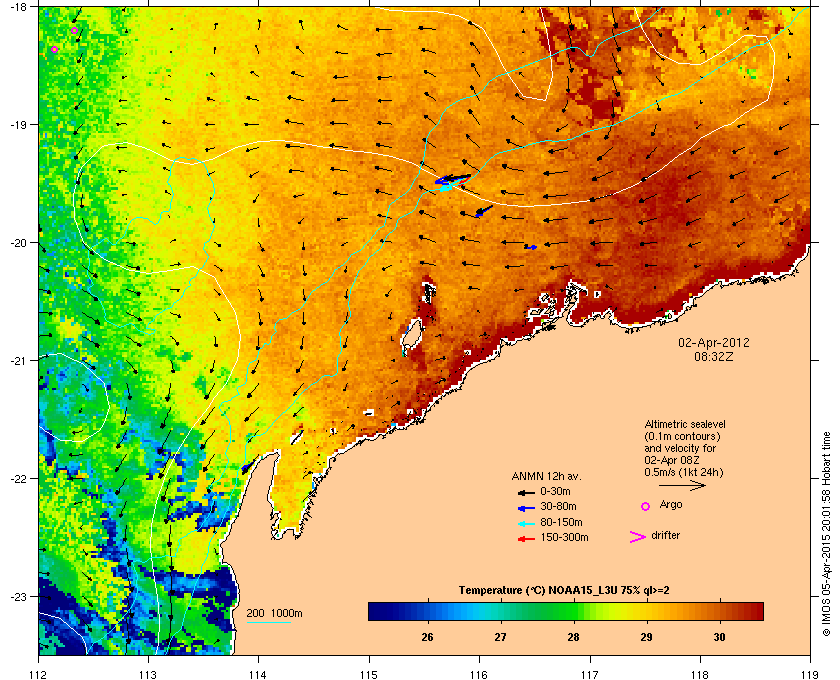Image resolution: width=840 pixels, height=680 pixels.
Task: Click the upper Argo float marker near 18.2S
Action: coord(74,31)
